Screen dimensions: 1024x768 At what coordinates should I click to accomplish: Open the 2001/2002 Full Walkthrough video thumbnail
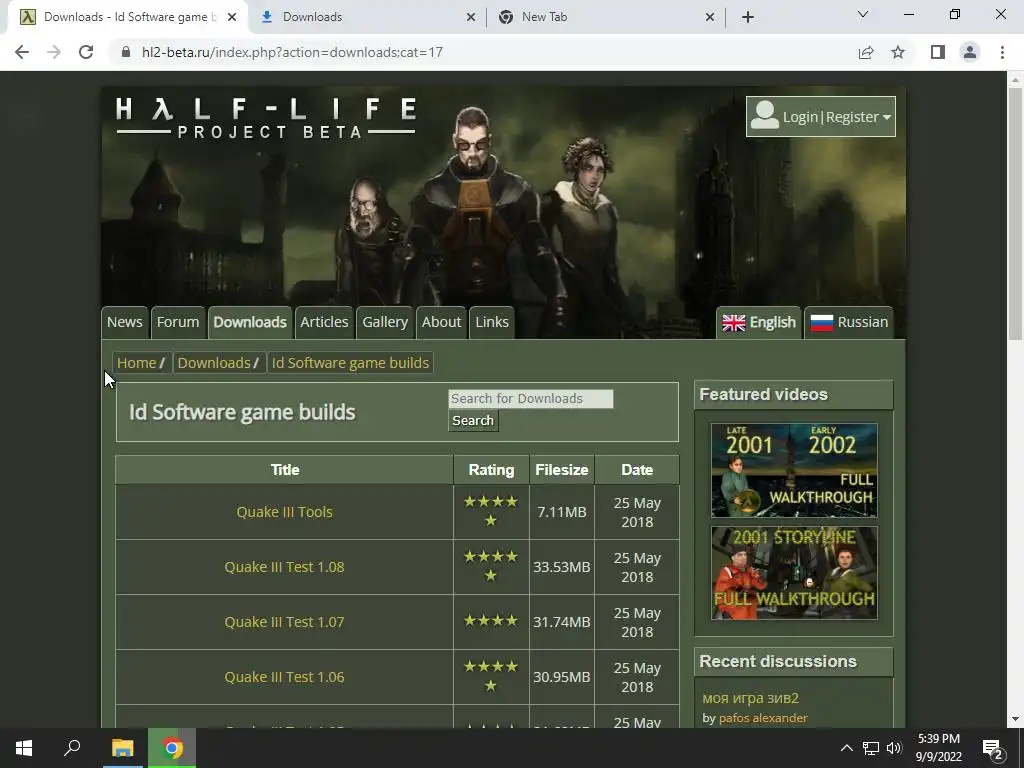coord(794,470)
